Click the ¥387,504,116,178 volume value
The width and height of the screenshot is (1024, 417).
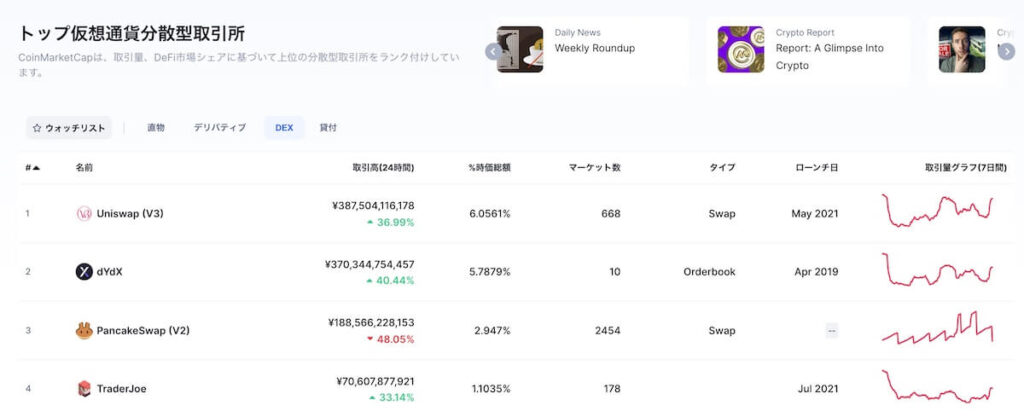point(373,206)
